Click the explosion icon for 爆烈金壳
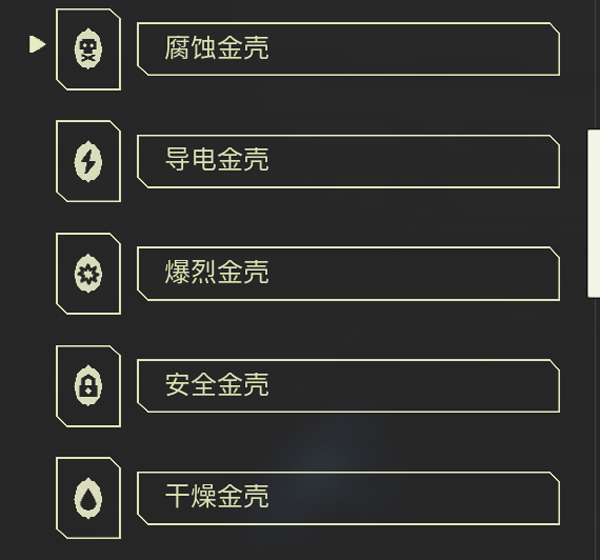The image size is (600, 560). (x=88, y=273)
